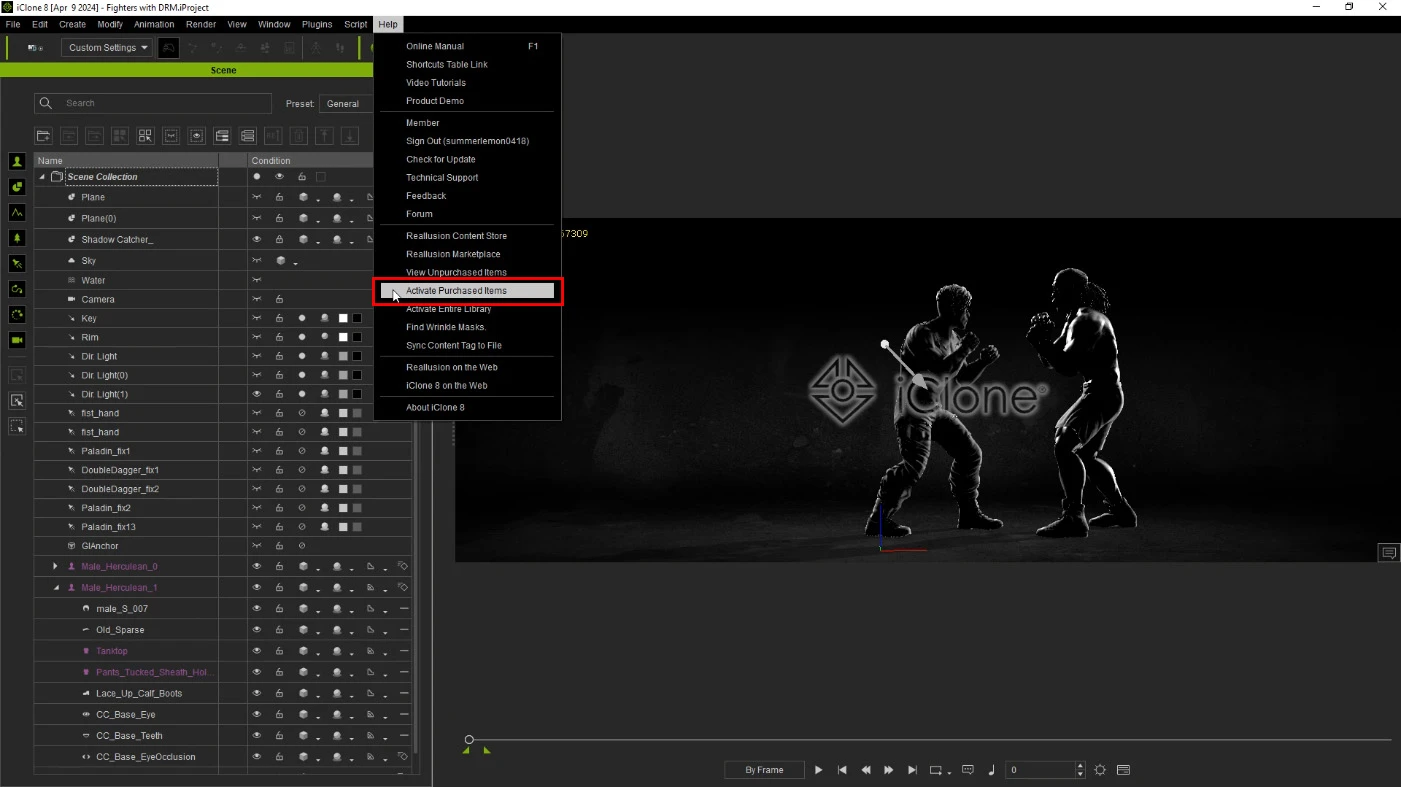Expand the Male_Herculean_0 tree node
Image resolution: width=1401 pixels, height=787 pixels.
point(55,566)
